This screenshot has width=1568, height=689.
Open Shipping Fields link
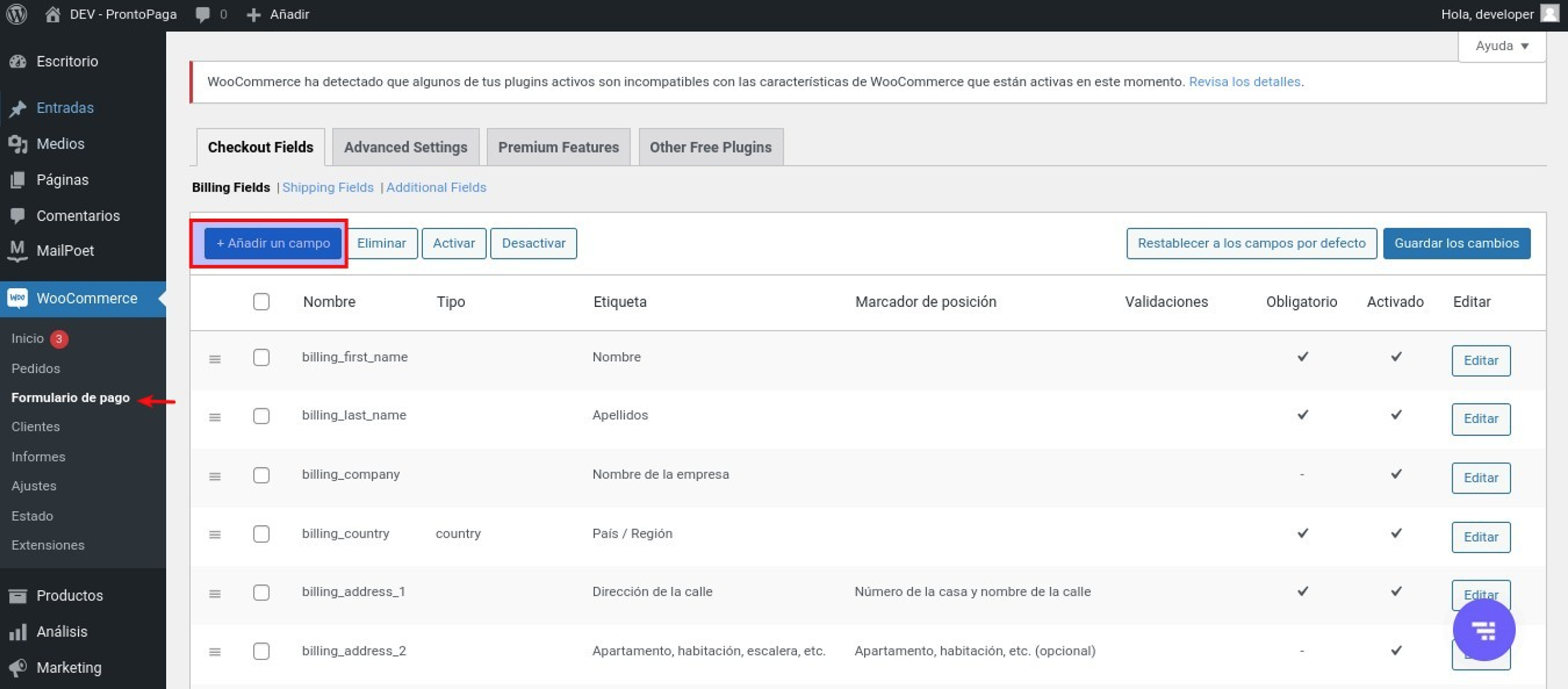click(327, 188)
